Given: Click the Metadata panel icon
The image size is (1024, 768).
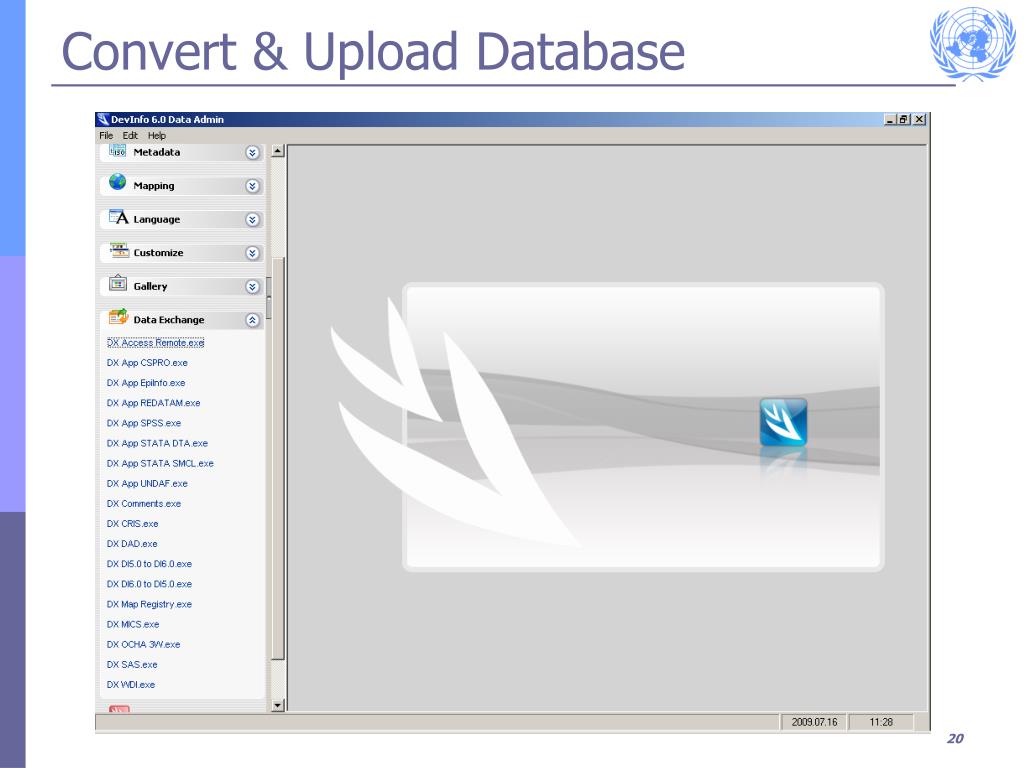Looking at the screenshot, I should [118, 151].
